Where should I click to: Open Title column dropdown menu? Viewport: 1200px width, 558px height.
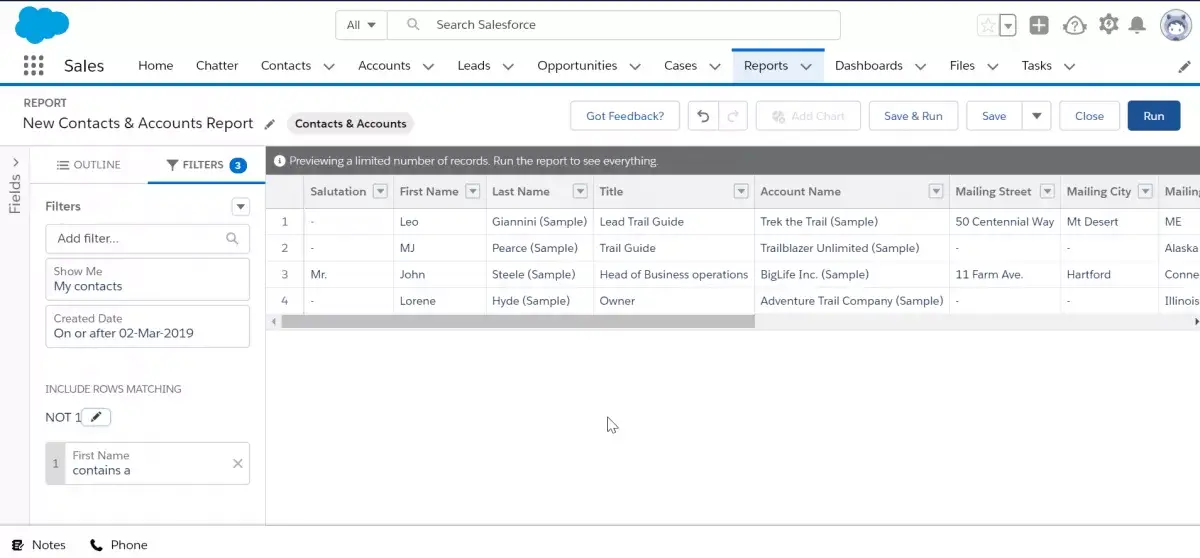[741, 192]
